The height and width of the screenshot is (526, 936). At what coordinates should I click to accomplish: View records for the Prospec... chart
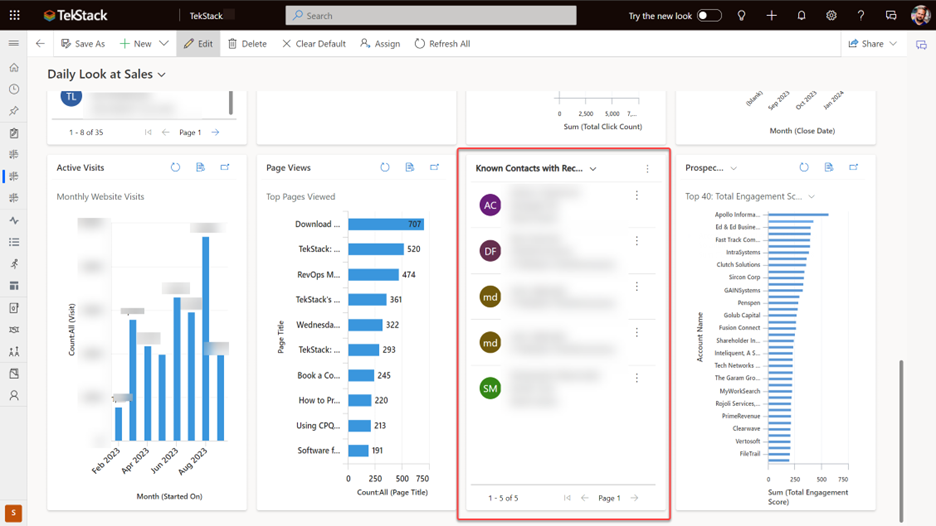click(829, 167)
